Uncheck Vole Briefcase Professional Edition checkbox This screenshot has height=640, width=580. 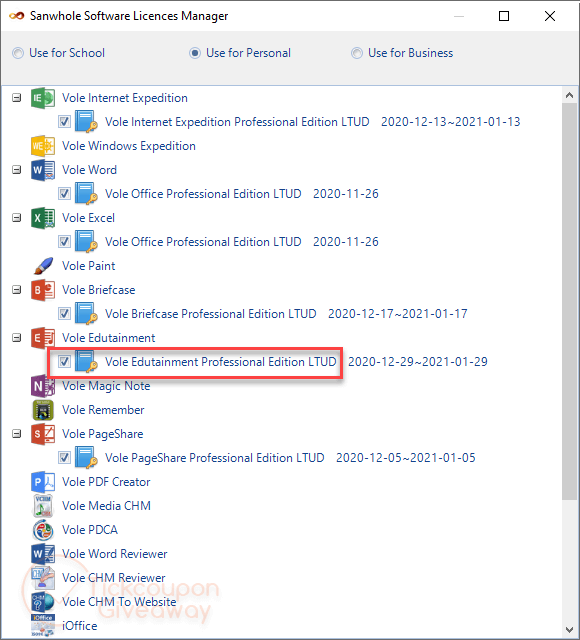[64, 313]
